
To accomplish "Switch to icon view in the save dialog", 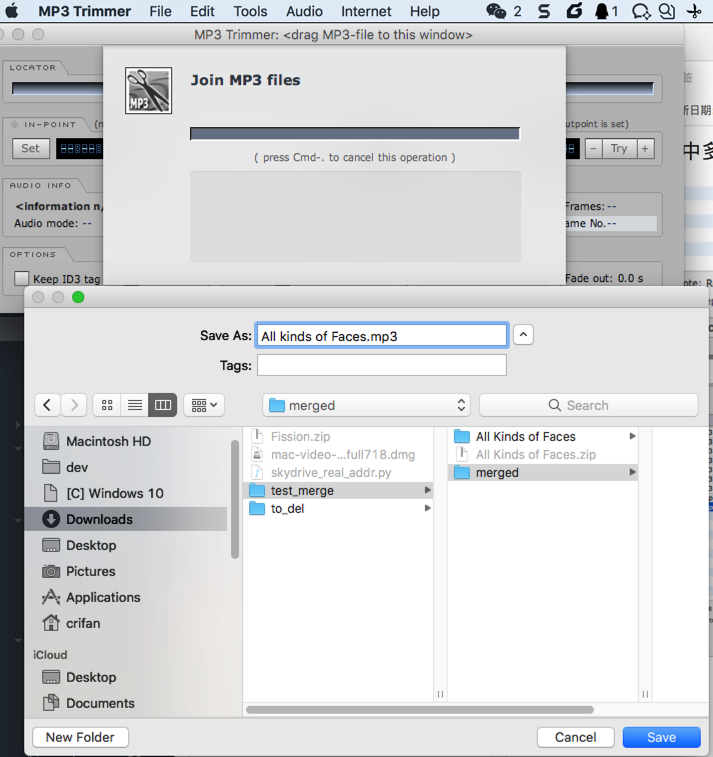I will point(107,405).
